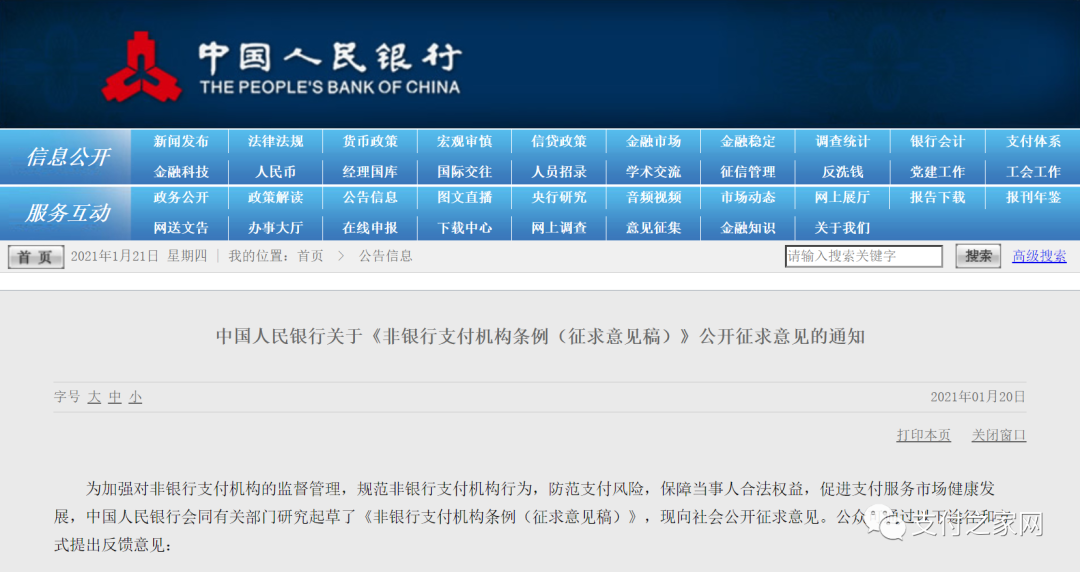This screenshot has width=1080, height=572.
Task: Open 关于我们 page
Action: (842, 227)
